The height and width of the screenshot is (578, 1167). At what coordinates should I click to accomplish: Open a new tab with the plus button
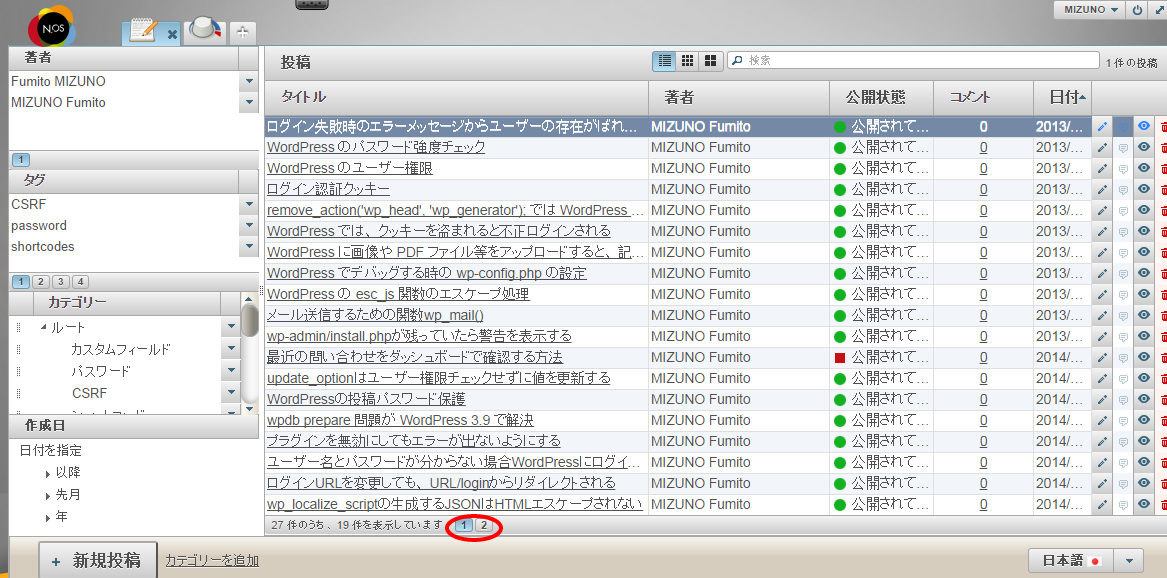[243, 33]
